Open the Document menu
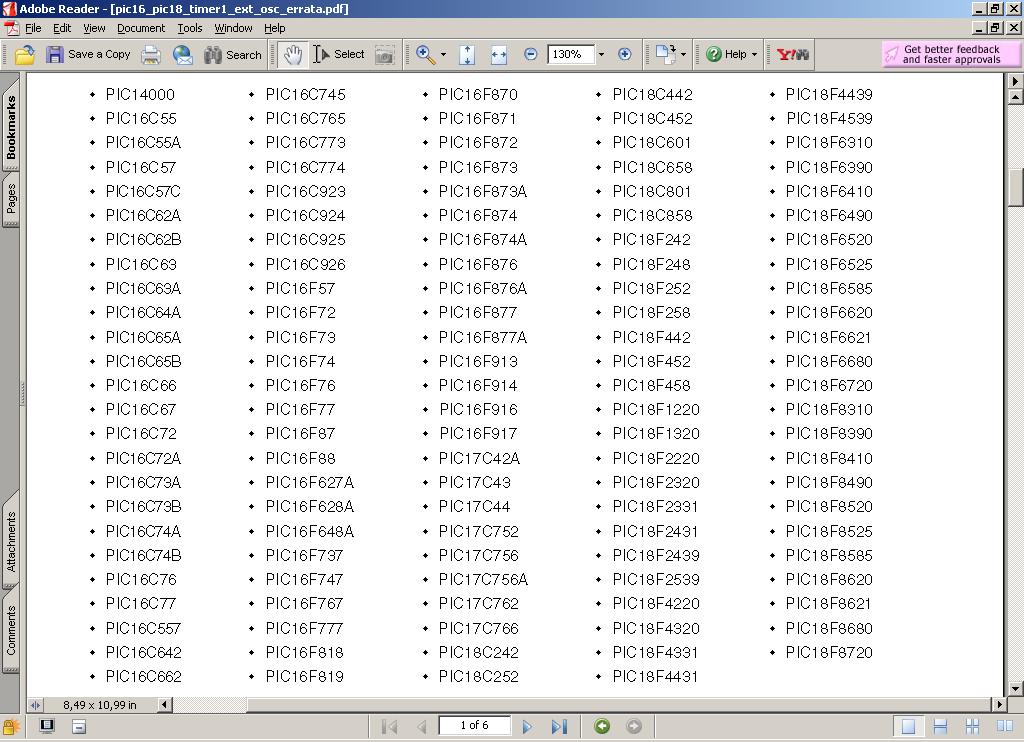 pos(141,28)
